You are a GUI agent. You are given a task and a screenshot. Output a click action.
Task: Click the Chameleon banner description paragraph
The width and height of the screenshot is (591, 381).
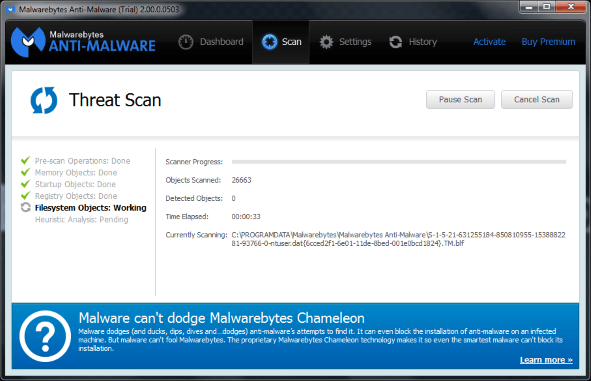[320, 340]
